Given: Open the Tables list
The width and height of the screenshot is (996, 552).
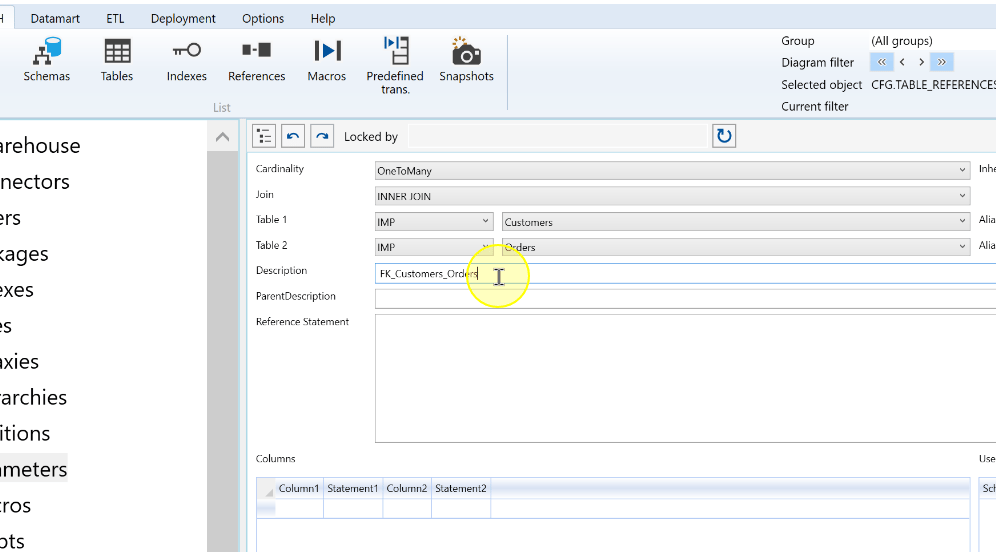Looking at the screenshot, I should [117, 60].
